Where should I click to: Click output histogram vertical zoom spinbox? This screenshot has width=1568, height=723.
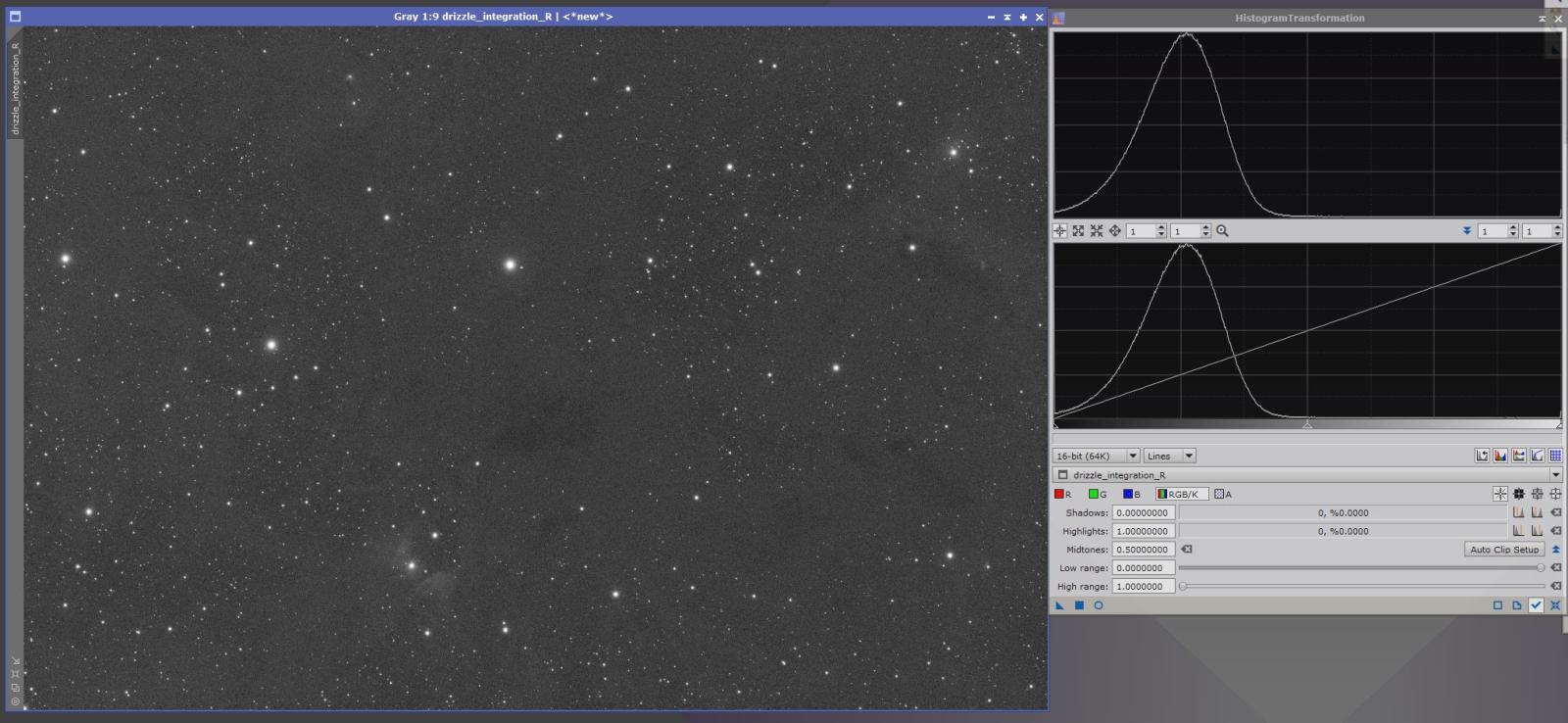click(x=1543, y=231)
